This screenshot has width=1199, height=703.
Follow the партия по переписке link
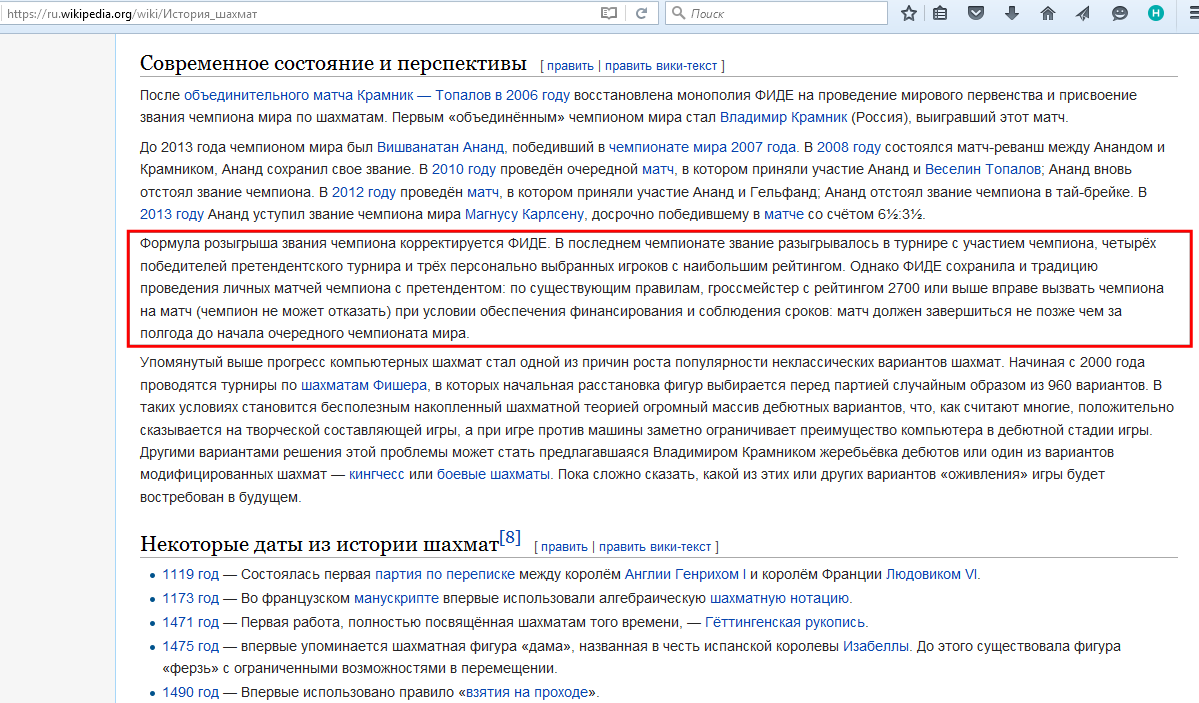445,574
